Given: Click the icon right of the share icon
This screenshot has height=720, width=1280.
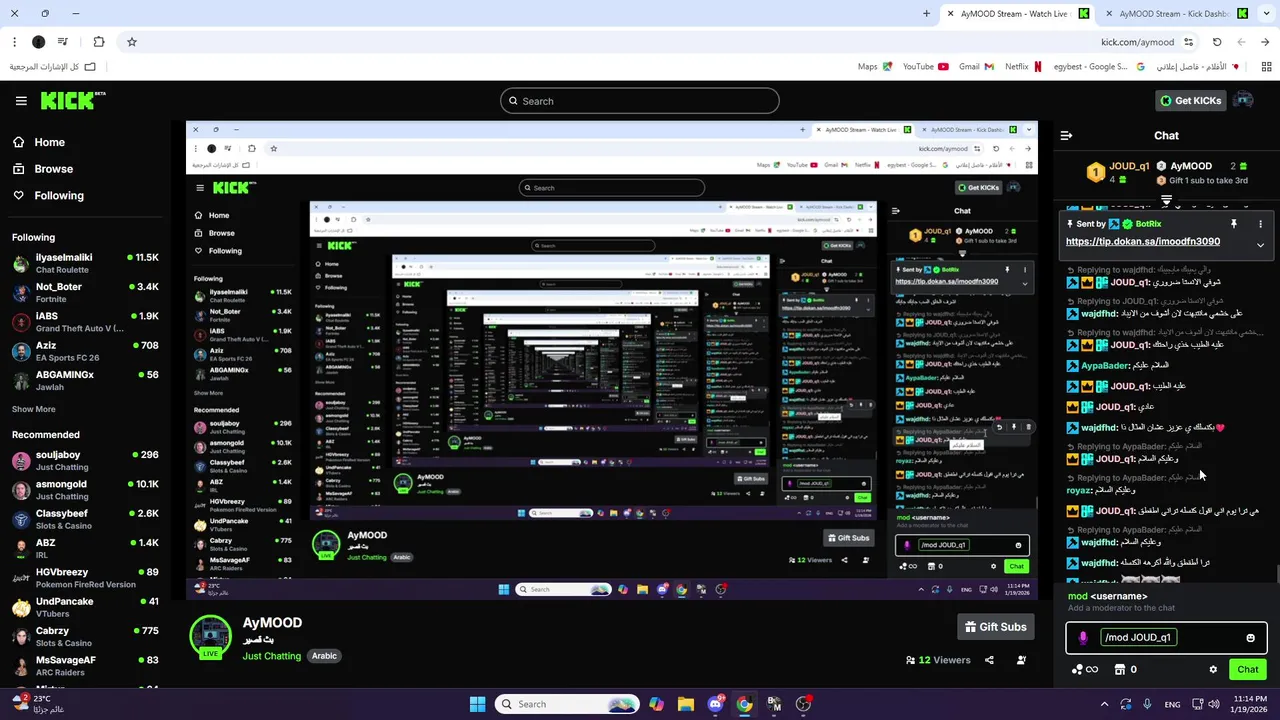Looking at the screenshot, I should click(x=1021, y=660).
